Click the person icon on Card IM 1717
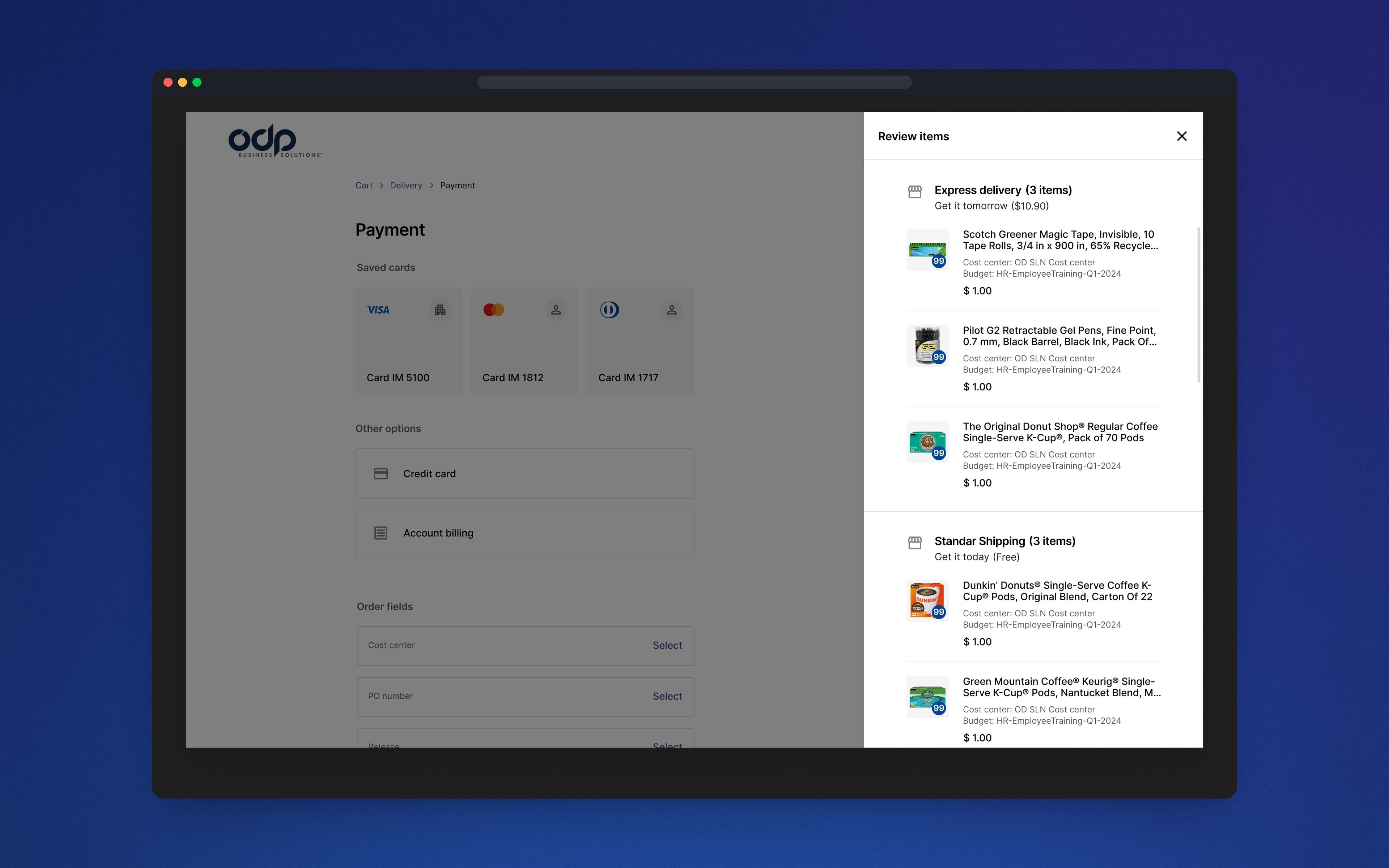This screenshot has width=1389, height=868. pyautogui.click(x=672, y=310)
